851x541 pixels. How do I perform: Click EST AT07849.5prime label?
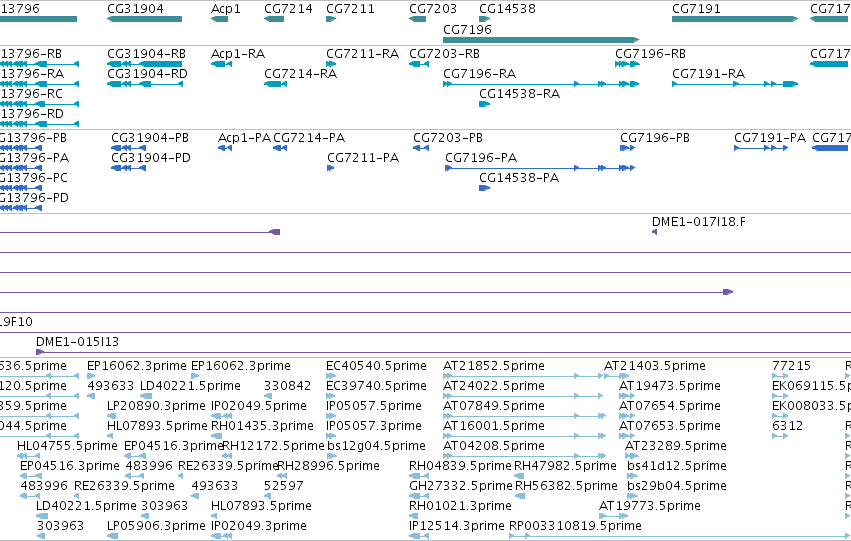click(x=494, y=406)
